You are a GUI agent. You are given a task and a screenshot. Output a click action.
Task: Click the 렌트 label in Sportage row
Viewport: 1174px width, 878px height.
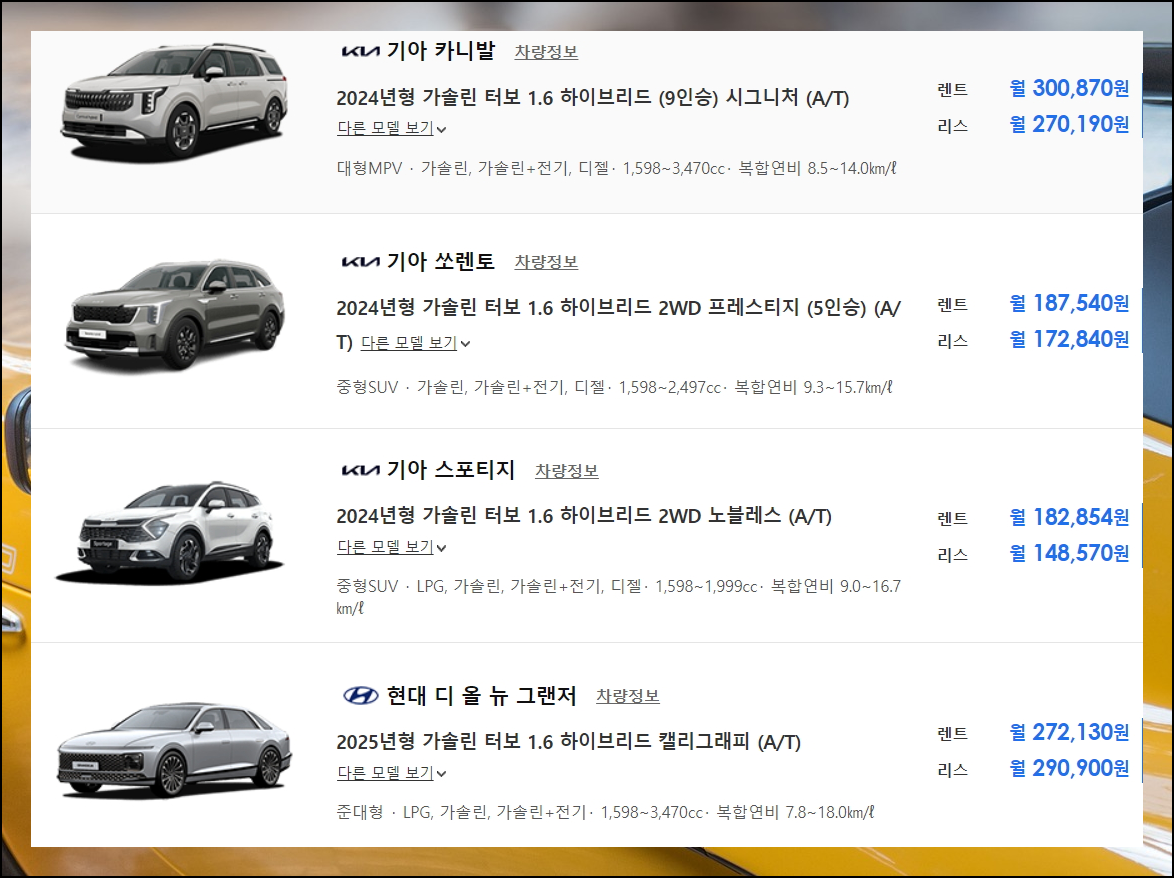coord(952,519)
